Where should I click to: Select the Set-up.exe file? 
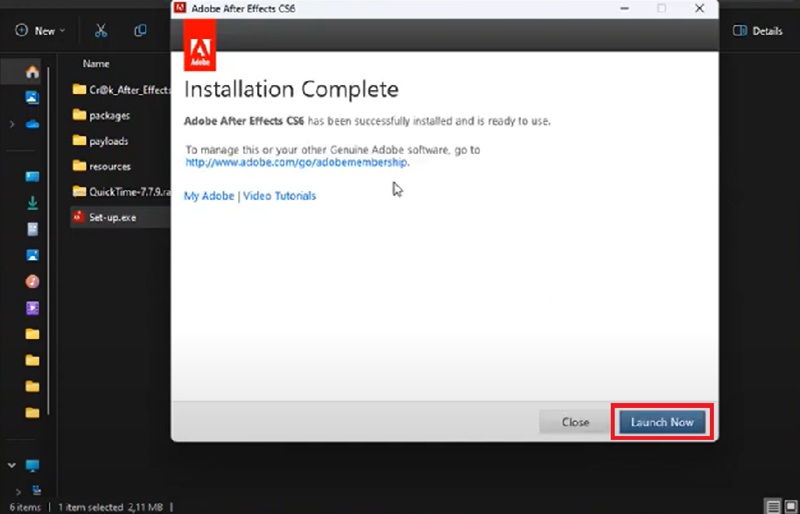(x=121, y=217)
